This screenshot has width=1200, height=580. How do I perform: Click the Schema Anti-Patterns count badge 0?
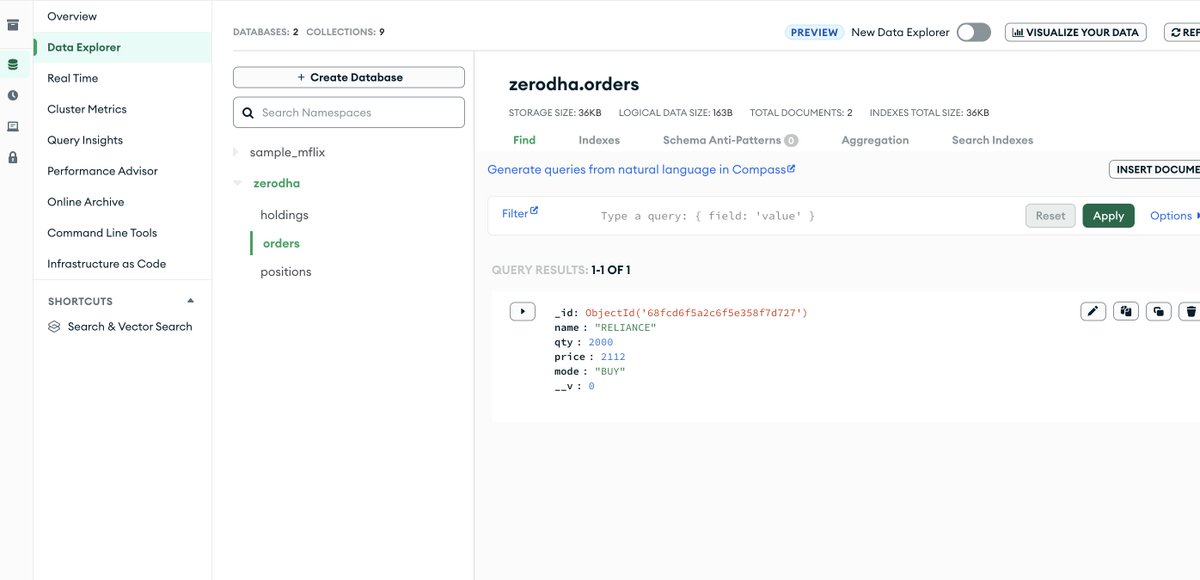[791, 141]
